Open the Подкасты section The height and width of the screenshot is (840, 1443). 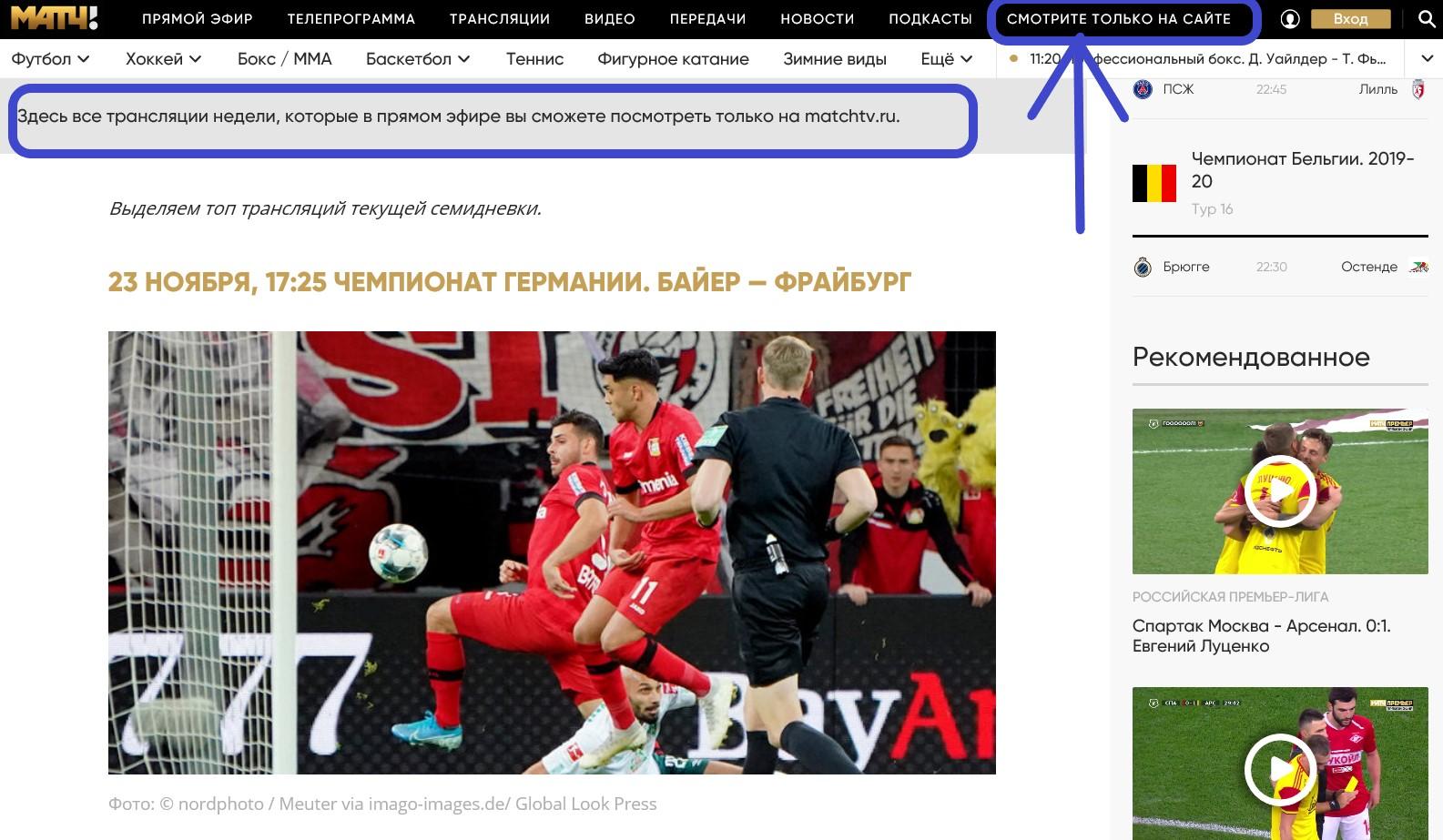tap(930, 18)
